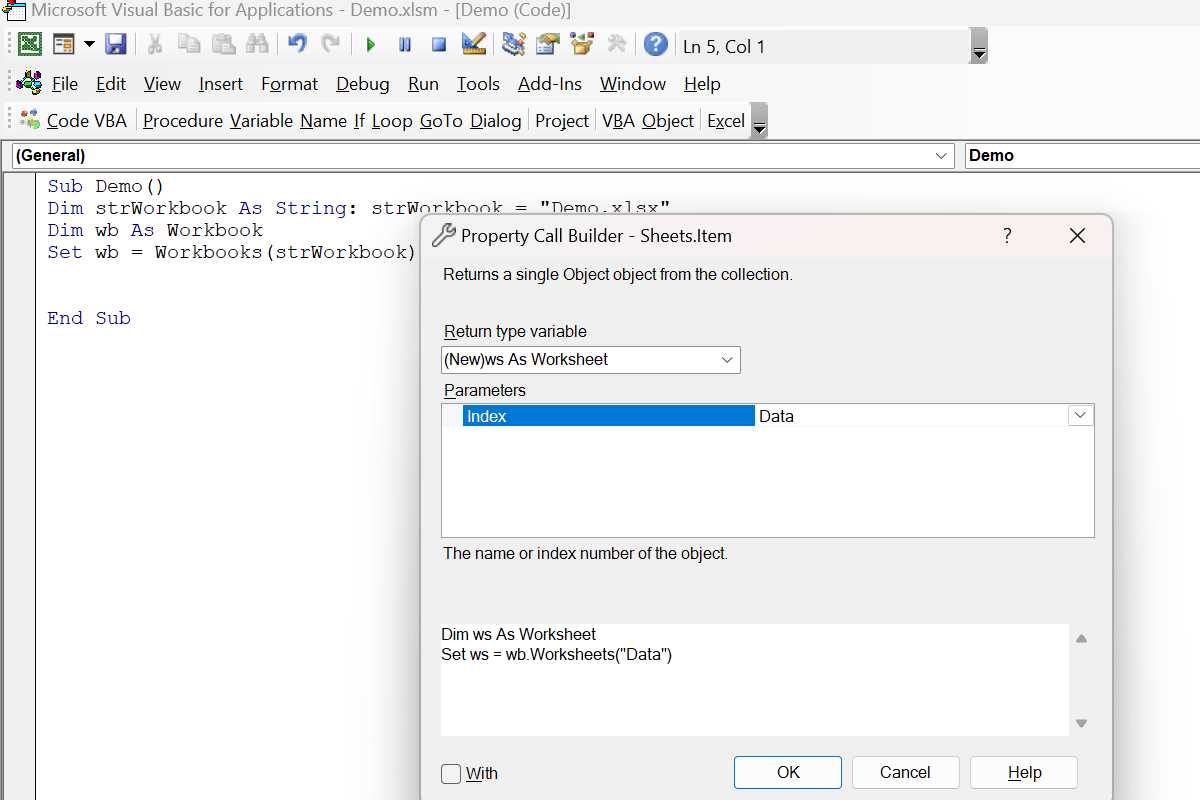The image size is (1200, 800).
Task: Save the project with the floppy disk icon
Action: (x=116, y=44)
